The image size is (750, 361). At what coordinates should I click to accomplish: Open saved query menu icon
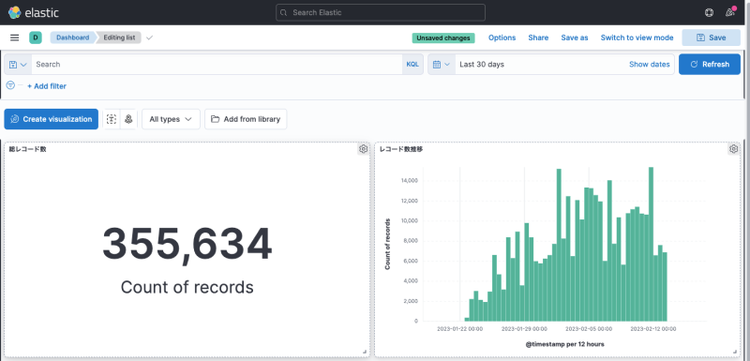click(18, 64)
